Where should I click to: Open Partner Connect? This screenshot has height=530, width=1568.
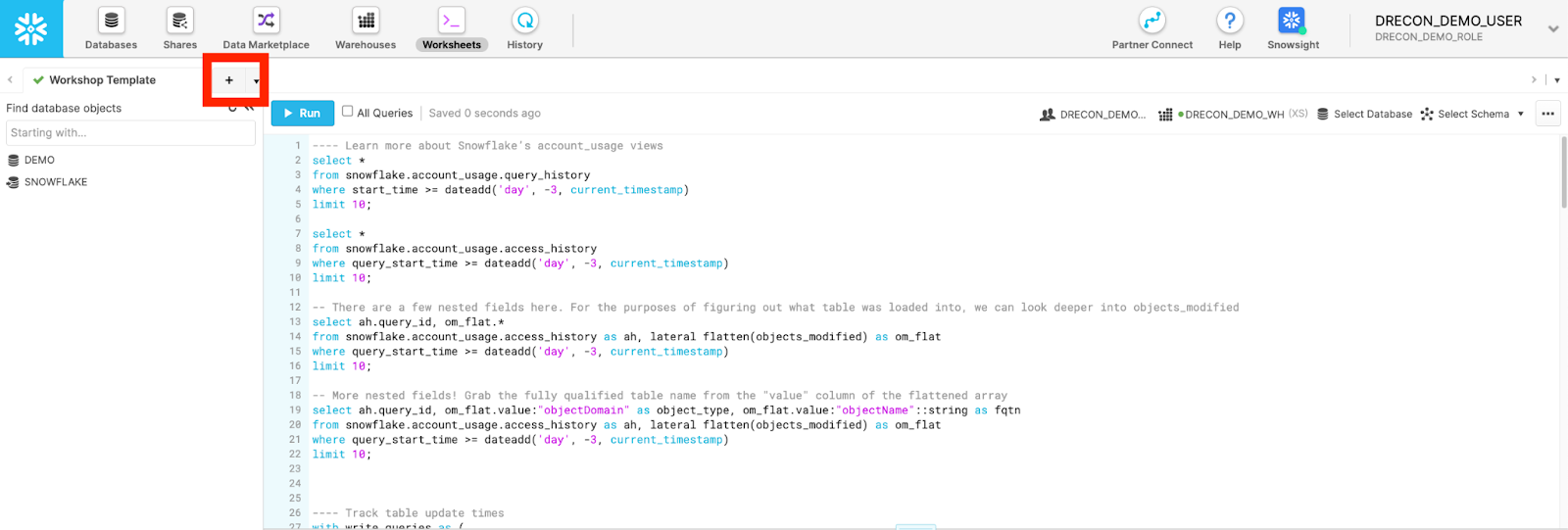point(1151,21)
